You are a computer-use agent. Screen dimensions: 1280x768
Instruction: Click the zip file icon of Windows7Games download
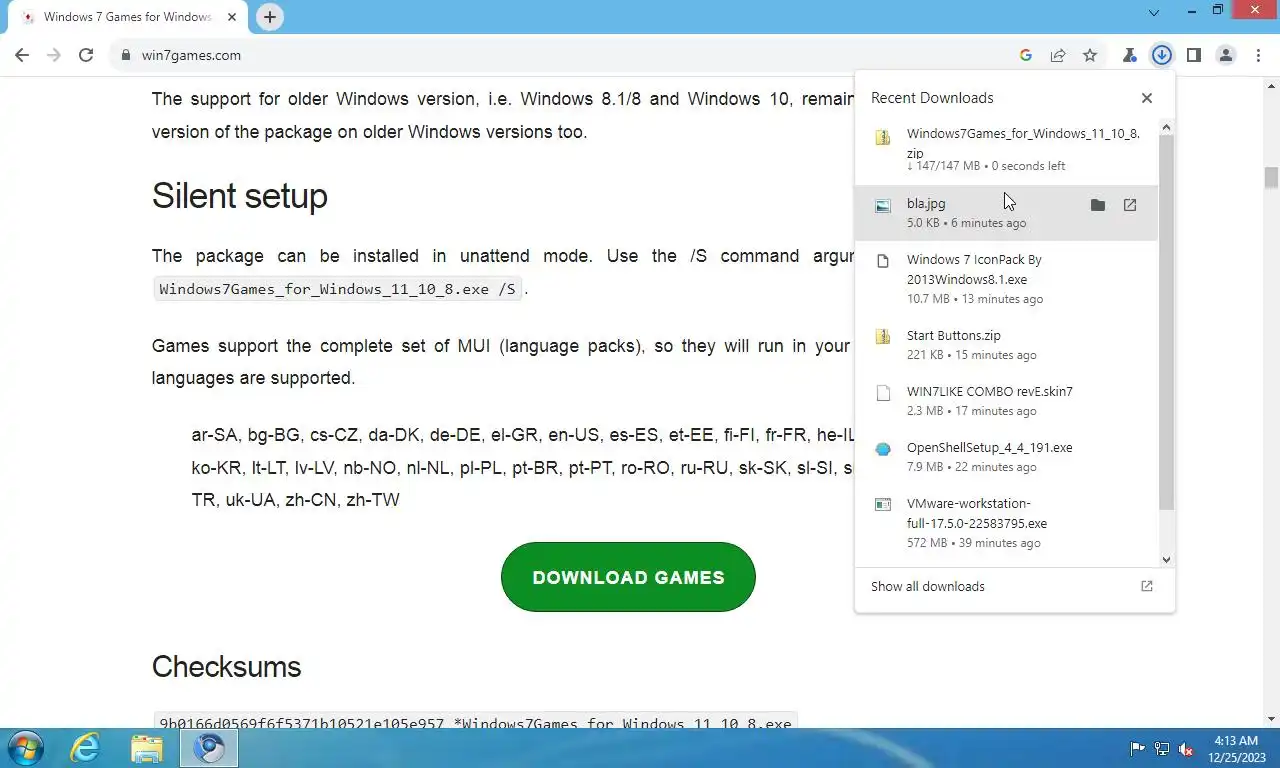coord(883,138)
